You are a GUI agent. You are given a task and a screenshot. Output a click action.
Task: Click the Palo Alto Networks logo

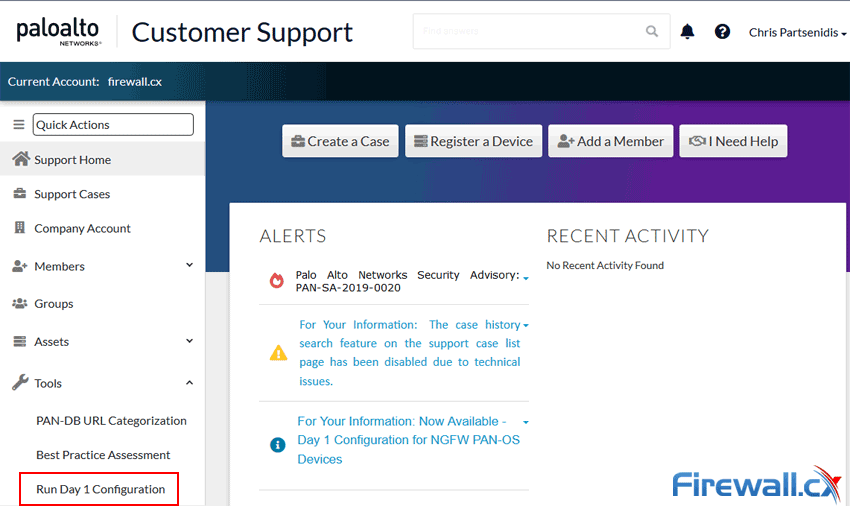(59, 33)
